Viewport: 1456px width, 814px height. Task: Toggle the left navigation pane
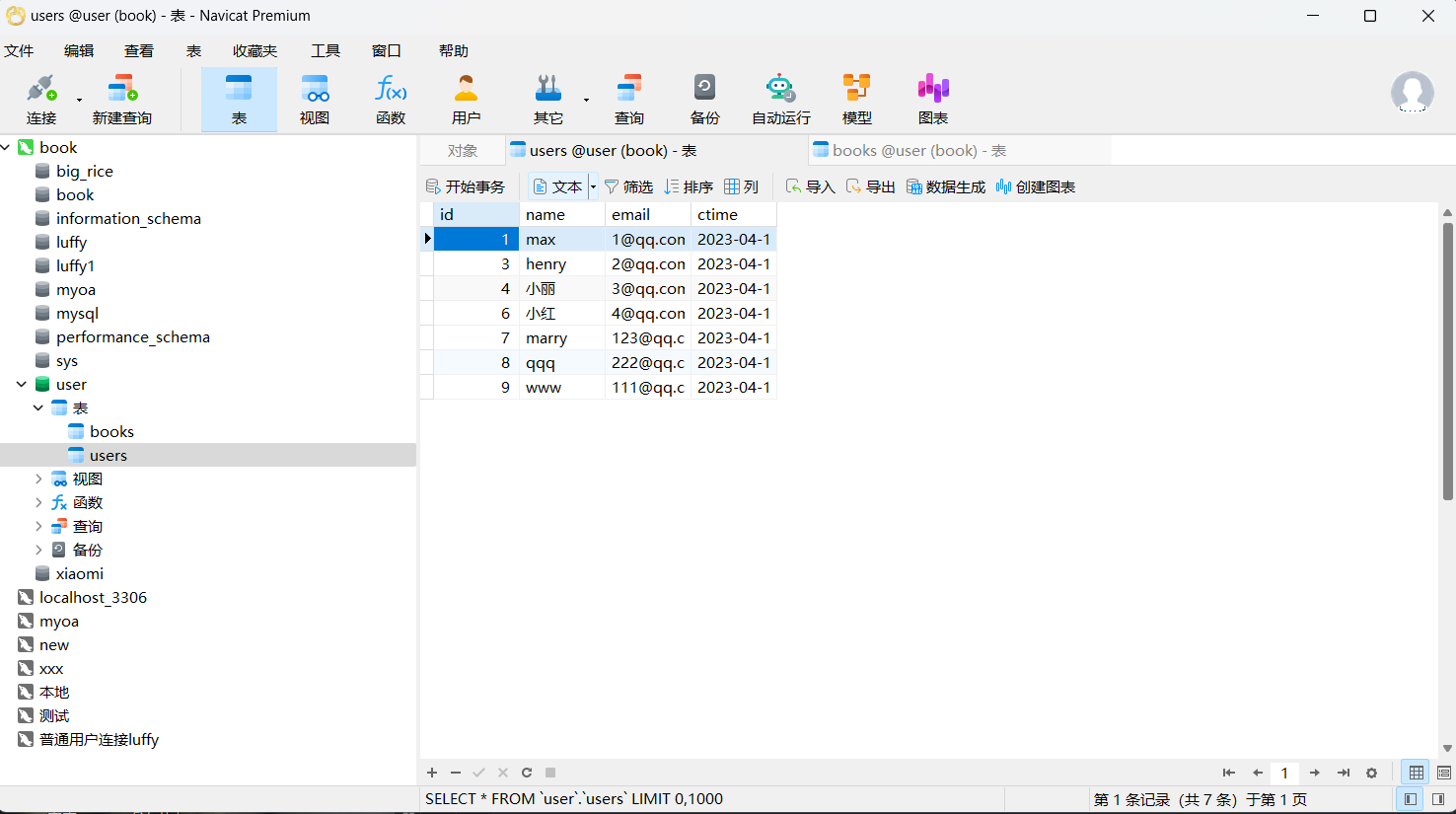[x=1411, y=799]
